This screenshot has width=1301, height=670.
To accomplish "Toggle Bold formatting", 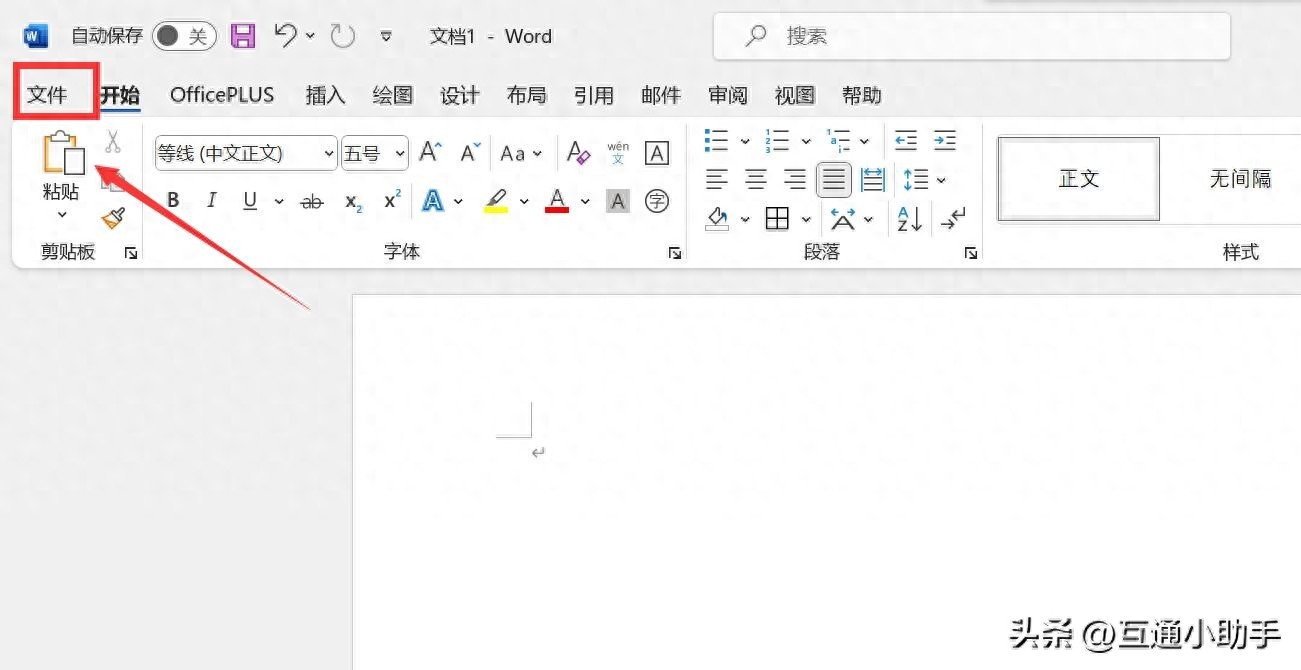I will [173, 201].
